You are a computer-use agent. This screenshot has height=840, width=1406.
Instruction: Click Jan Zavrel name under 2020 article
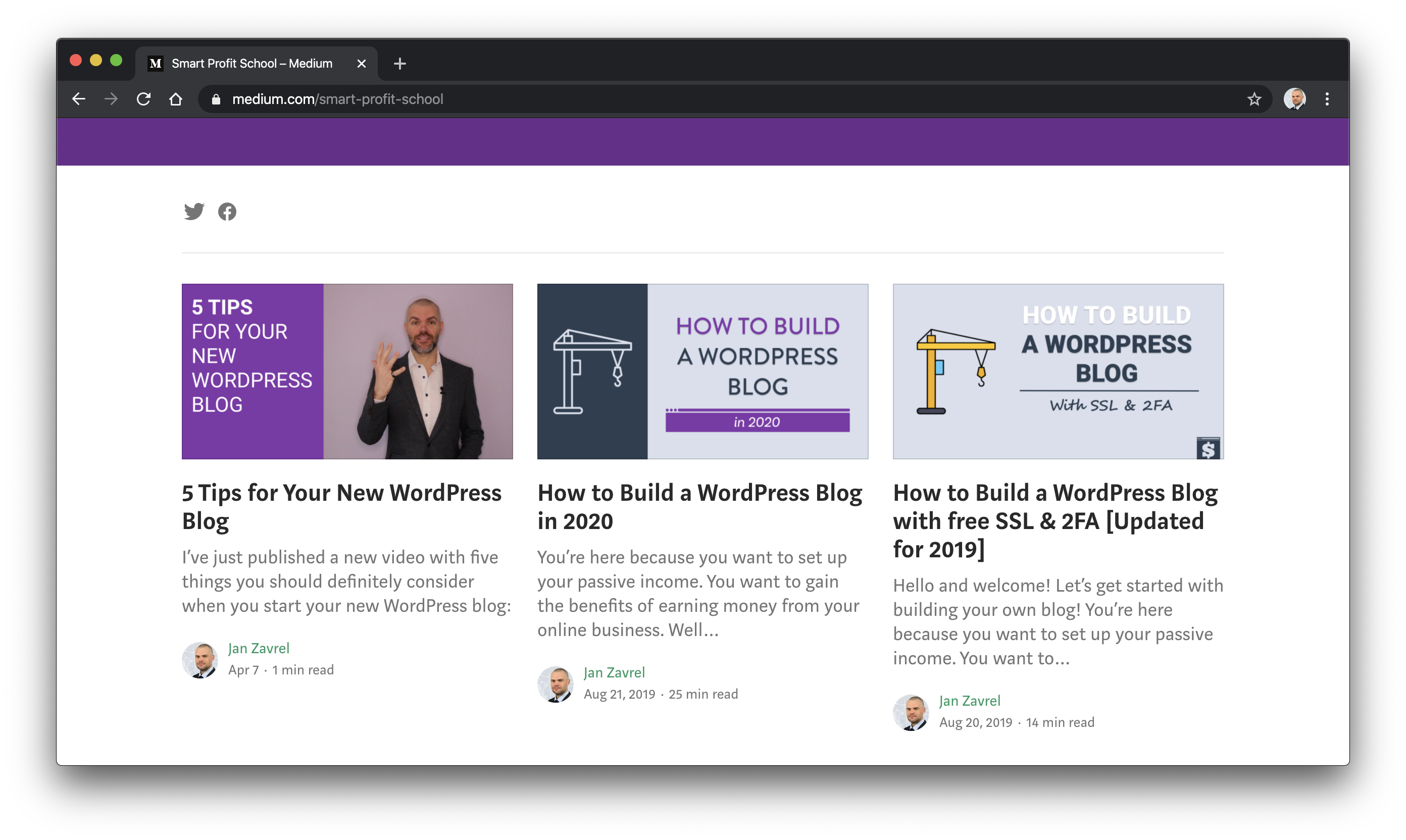(615, 672)
